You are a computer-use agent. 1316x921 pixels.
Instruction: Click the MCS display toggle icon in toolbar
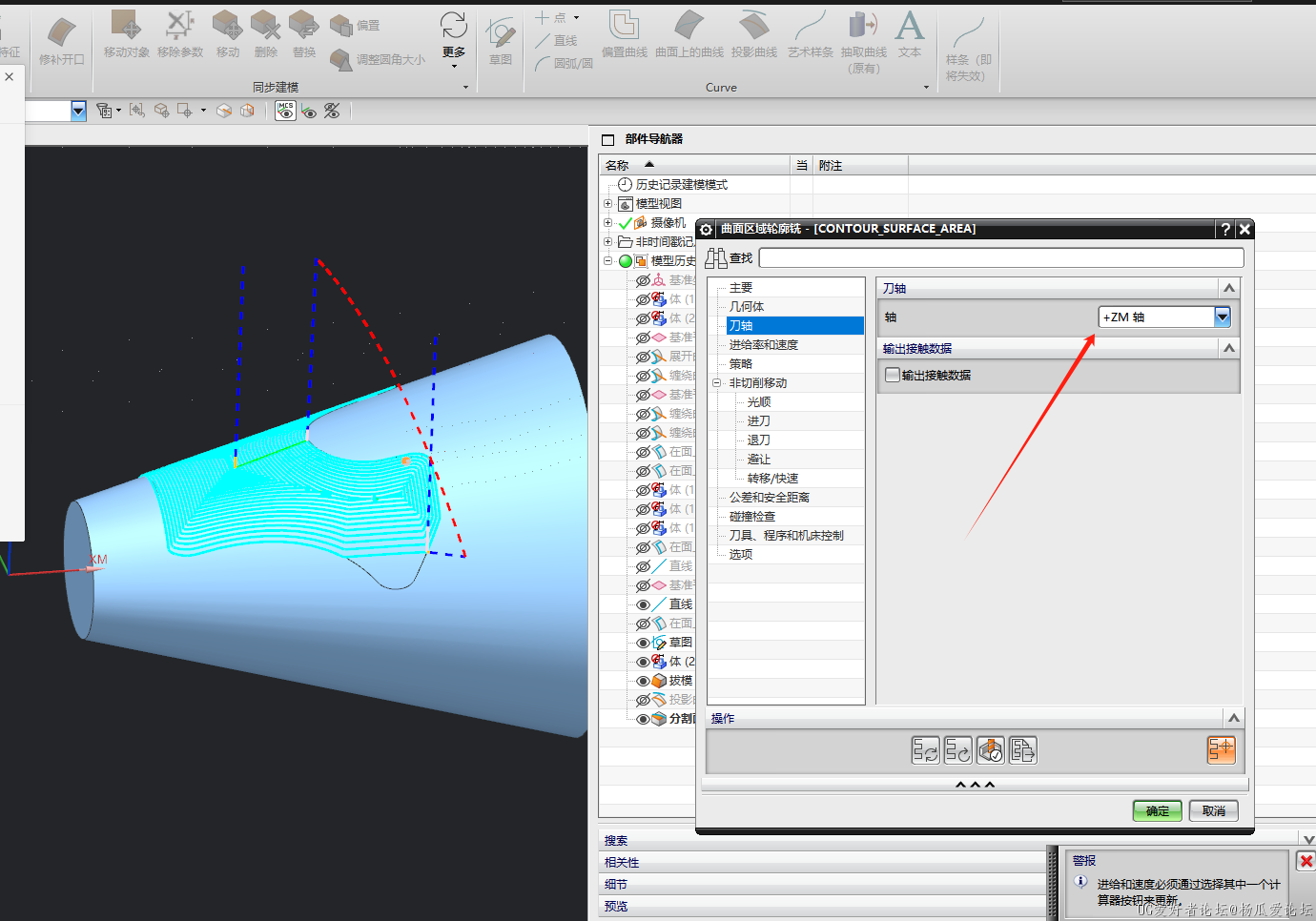(x=285, y=111)
